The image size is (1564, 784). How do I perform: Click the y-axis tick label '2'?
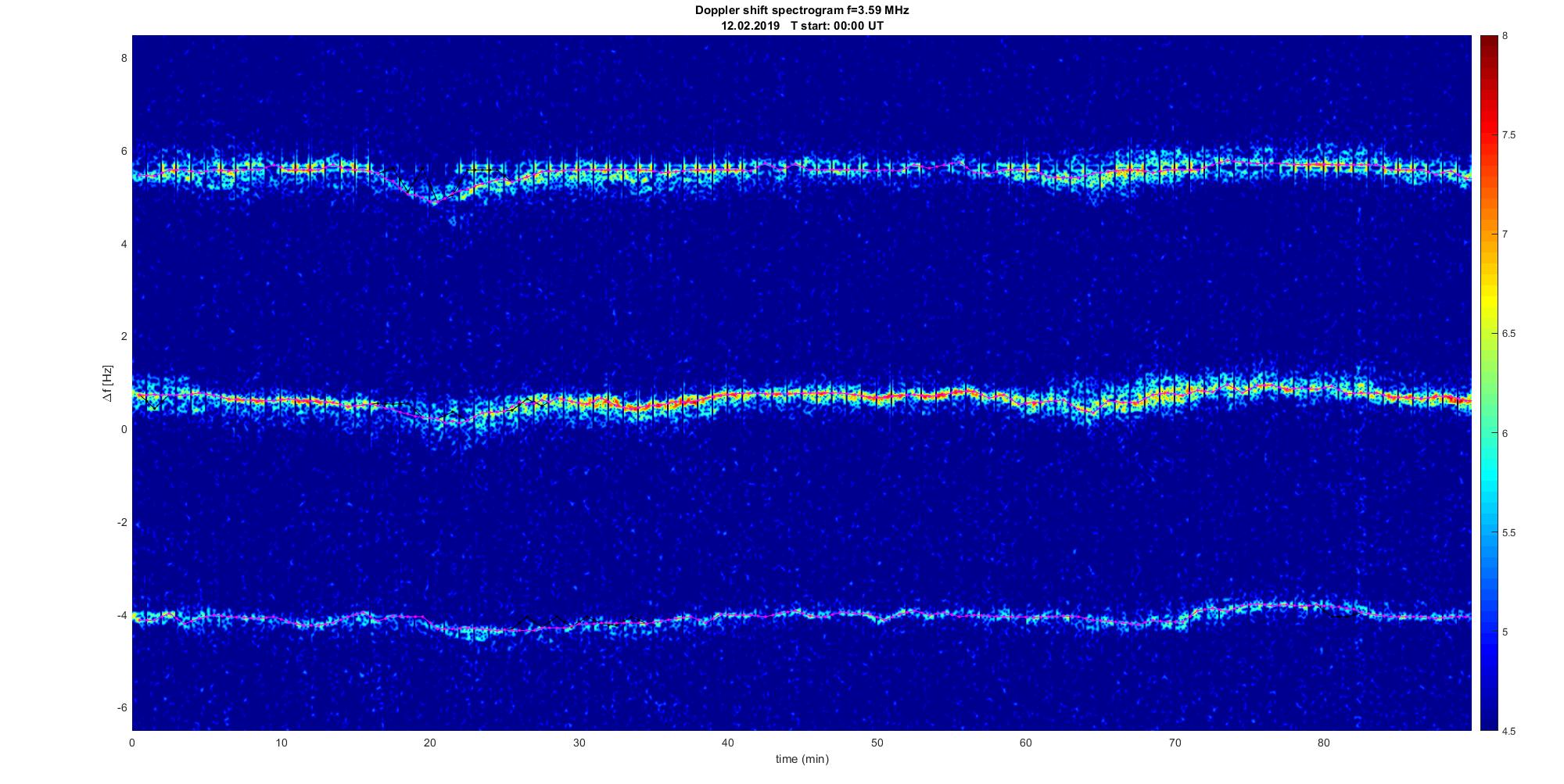click(124, 336)
